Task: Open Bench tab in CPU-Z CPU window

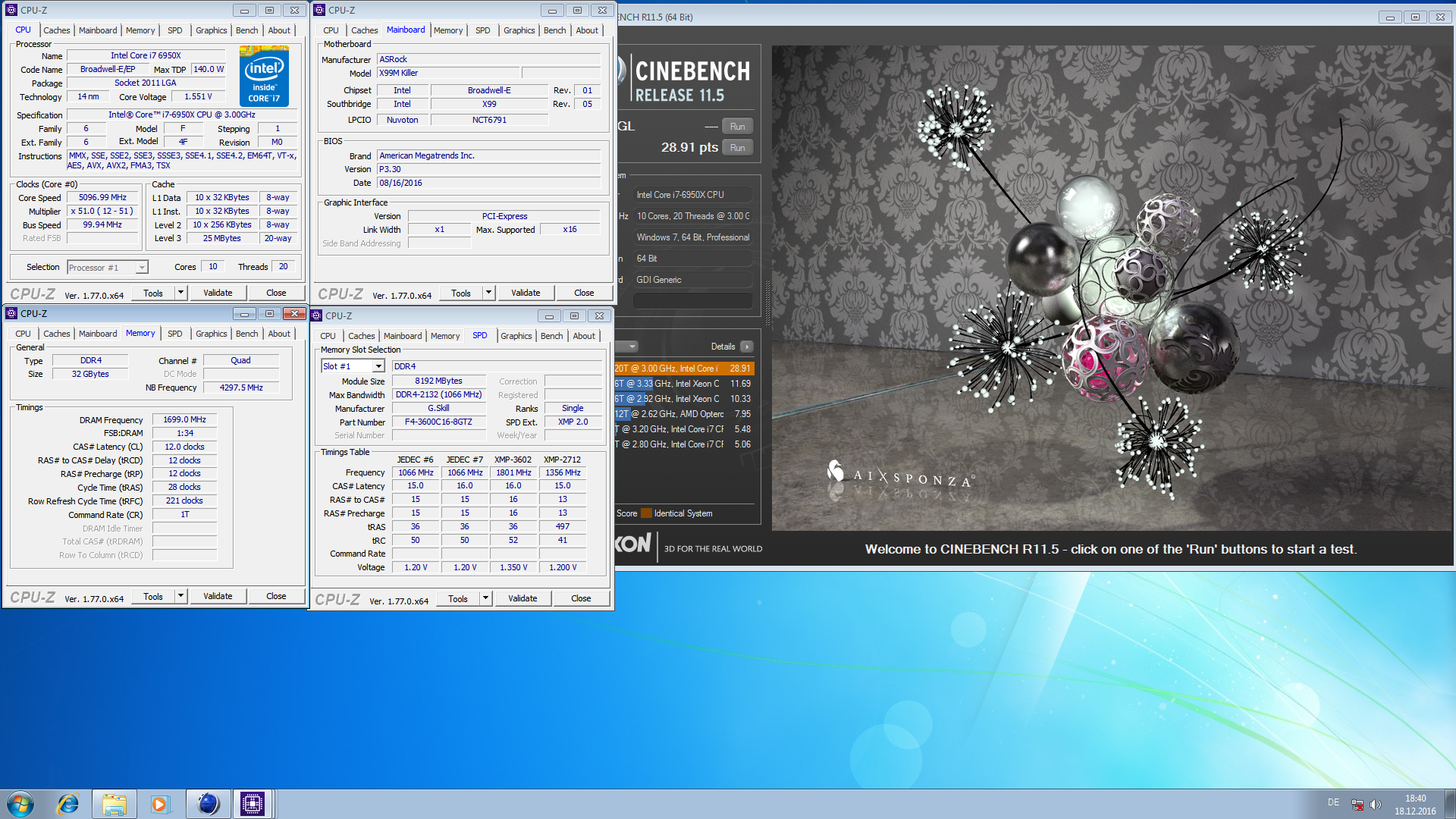Action: [x=246, y=30]
